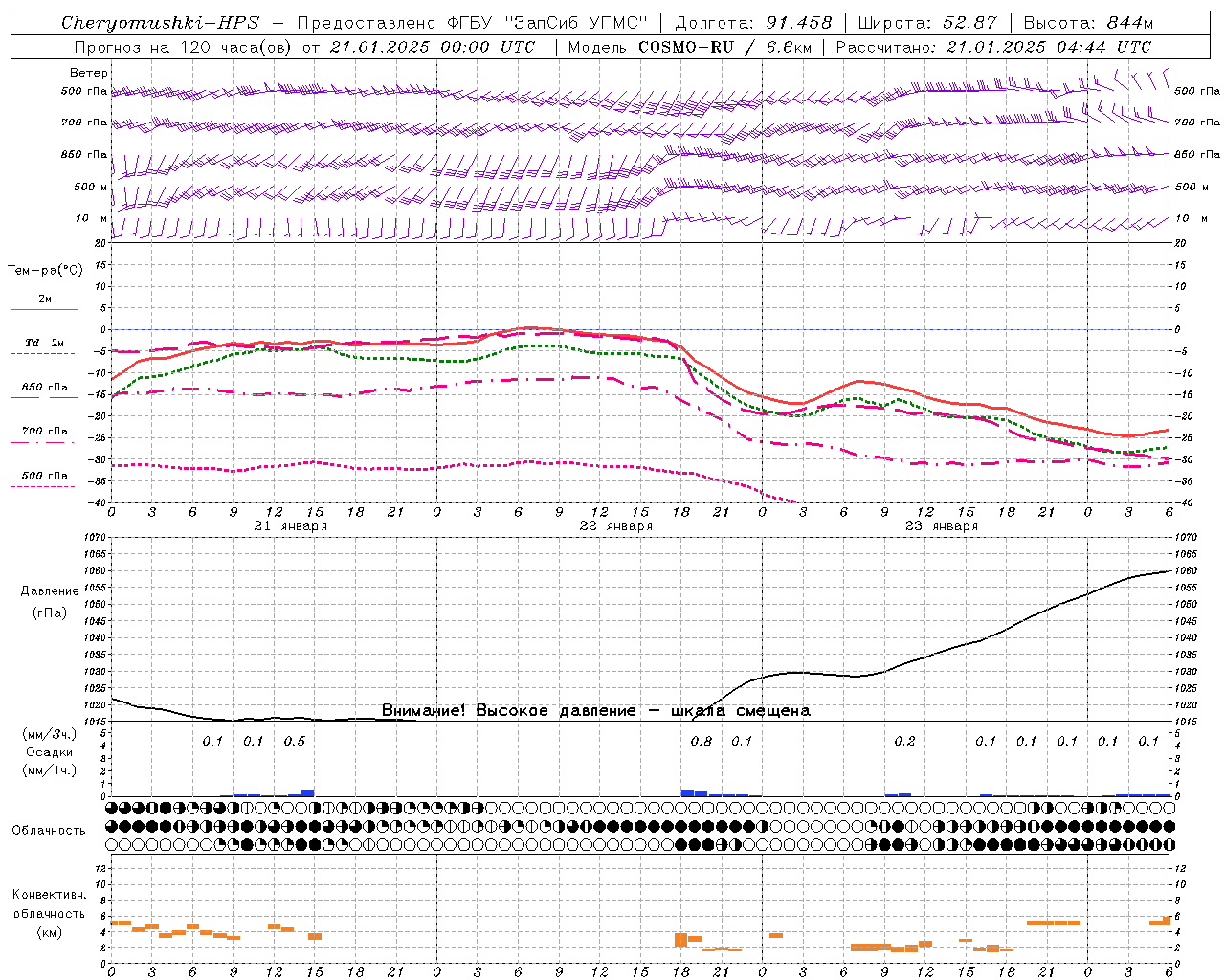Click the warning "Внимание! Высокое давление"
Viewport: 1225px width, 980px height.
509,711
